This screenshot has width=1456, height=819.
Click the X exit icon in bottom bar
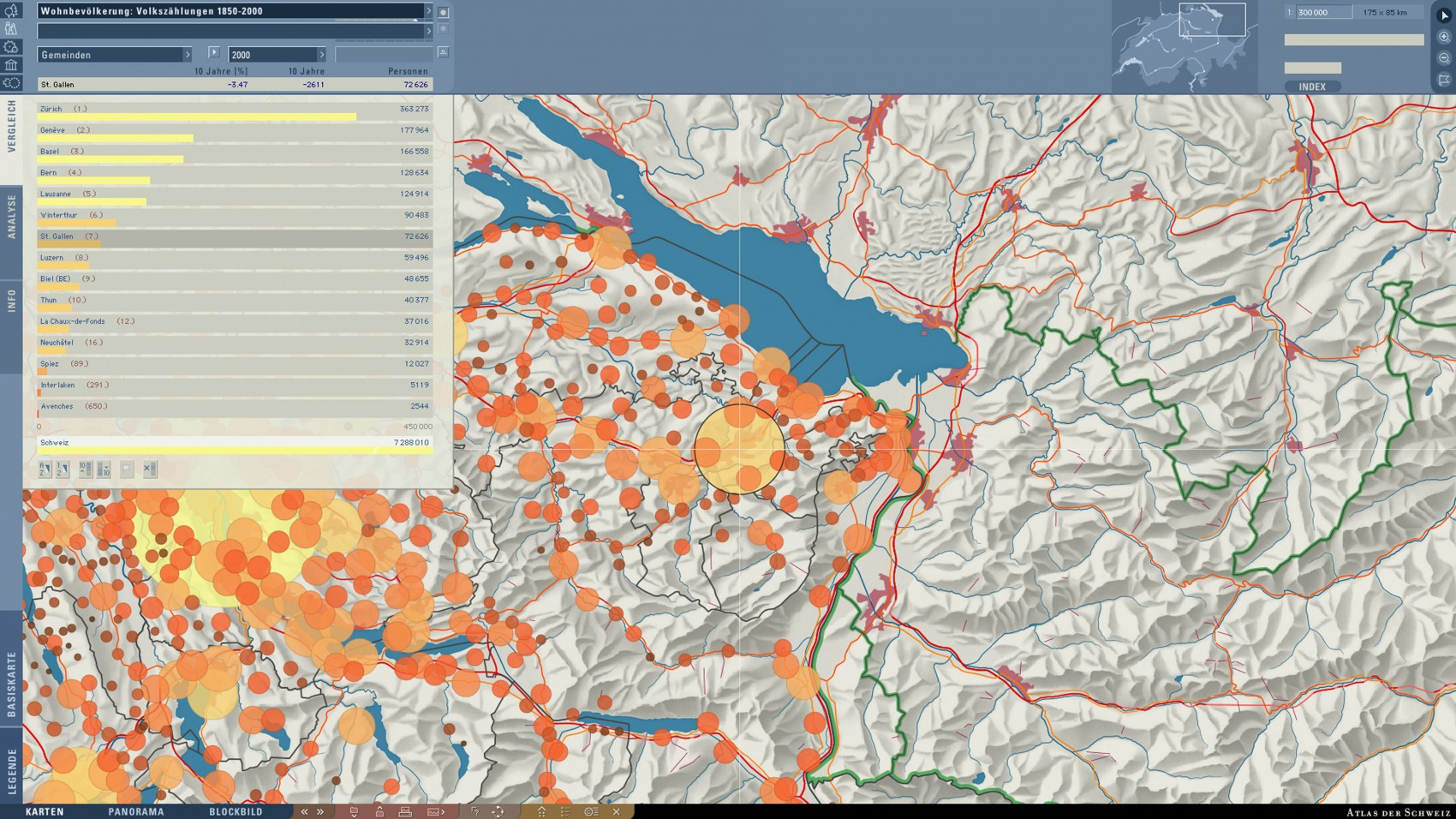click(616, 811)
